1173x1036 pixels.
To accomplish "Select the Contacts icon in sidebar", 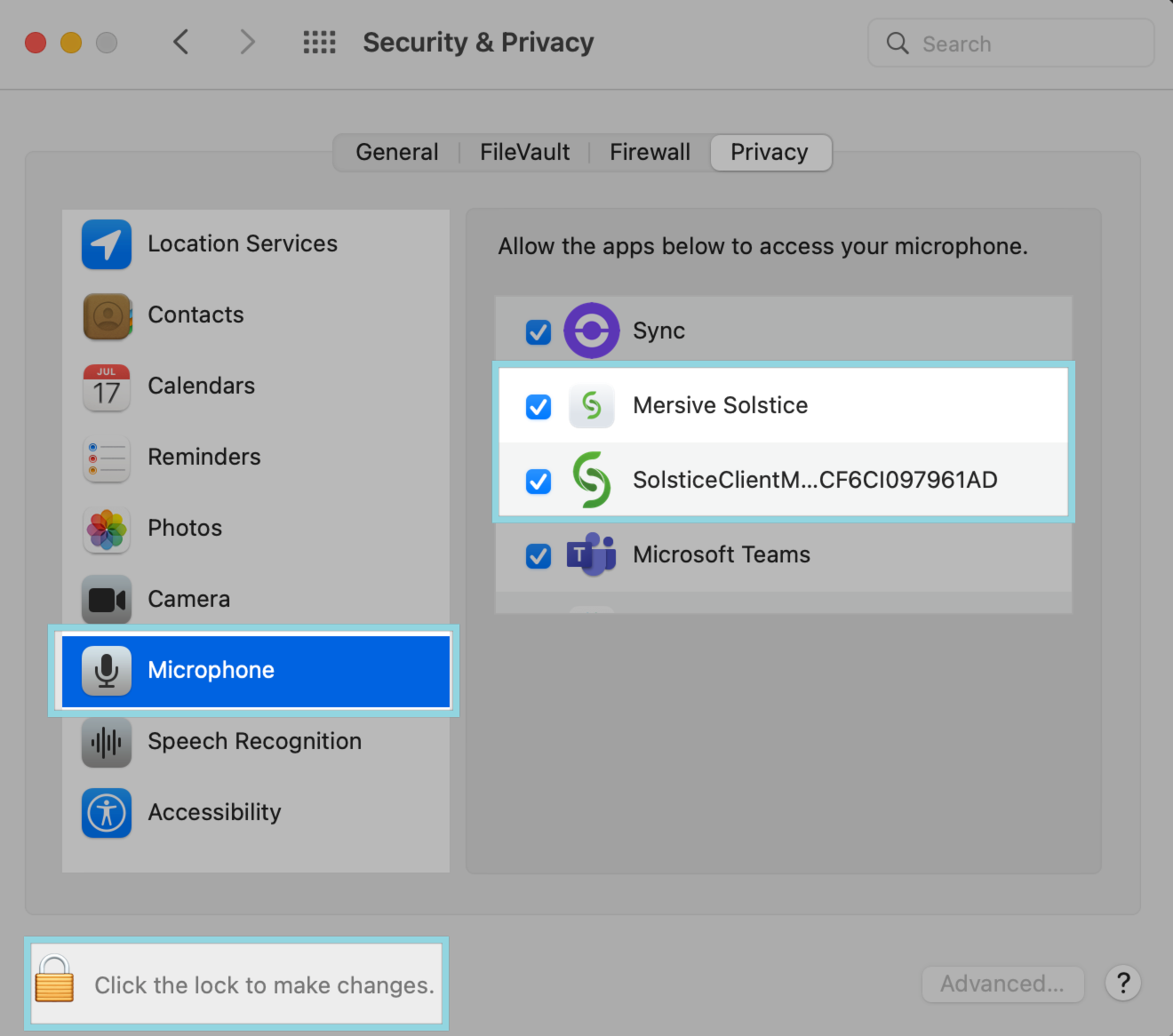I will point(107,315).
